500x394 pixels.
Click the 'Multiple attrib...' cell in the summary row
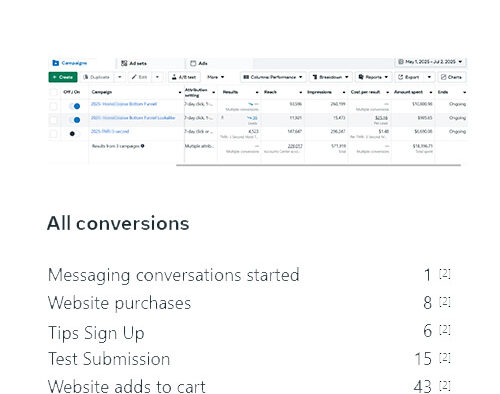pyautogui.click(x=199, y=146)
